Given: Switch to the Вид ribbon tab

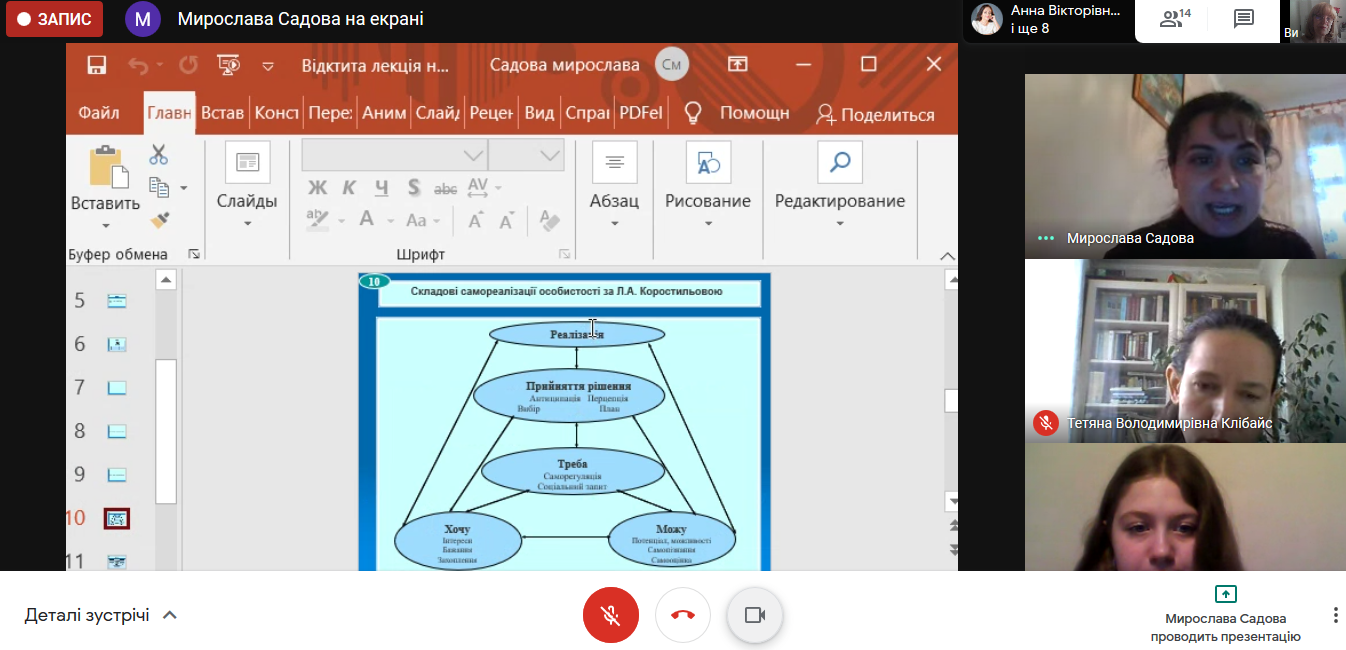Looking at the screenshot, I should pyautogui.click(x=539, y=113).
